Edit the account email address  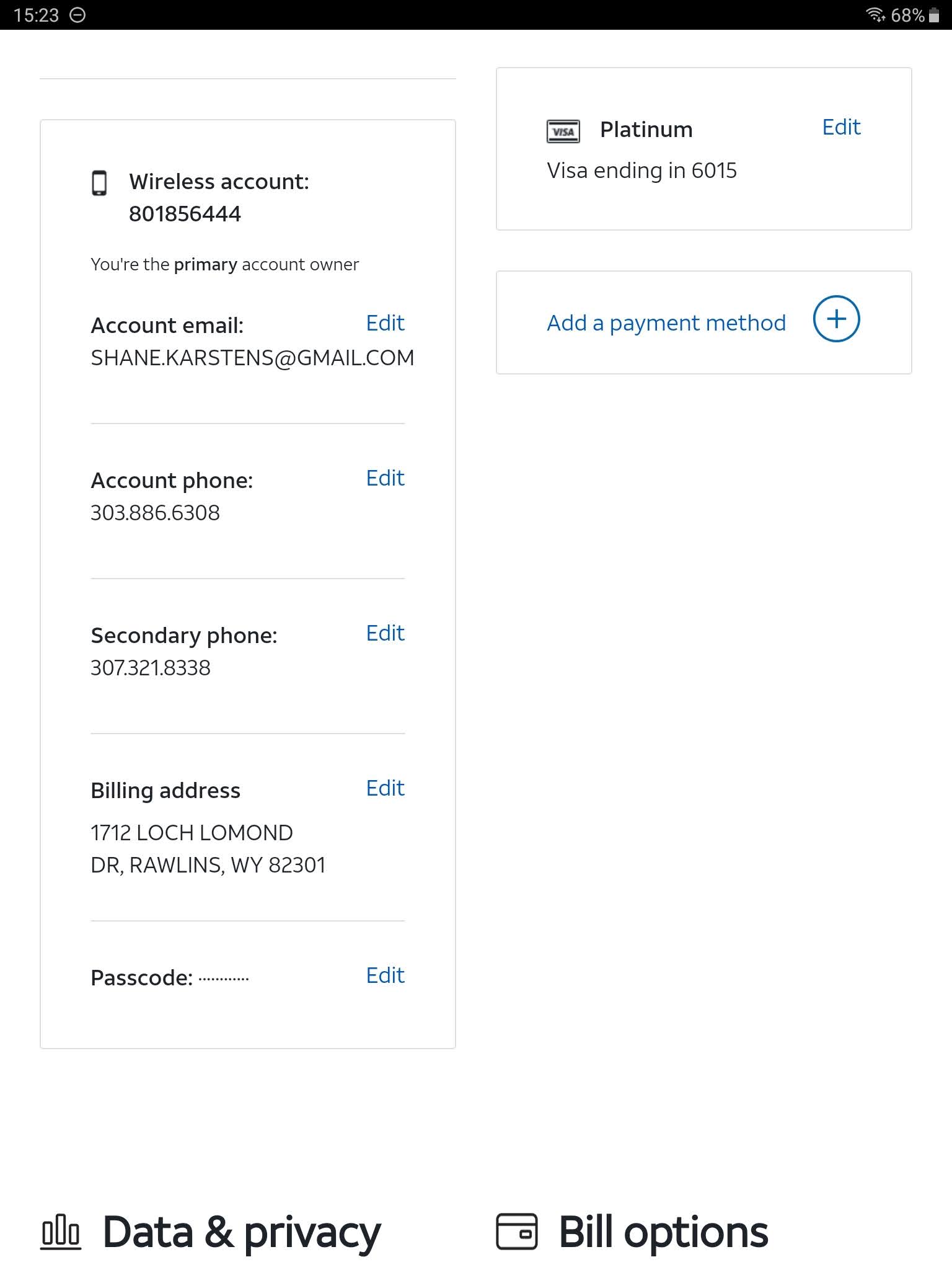coord(385,323)
